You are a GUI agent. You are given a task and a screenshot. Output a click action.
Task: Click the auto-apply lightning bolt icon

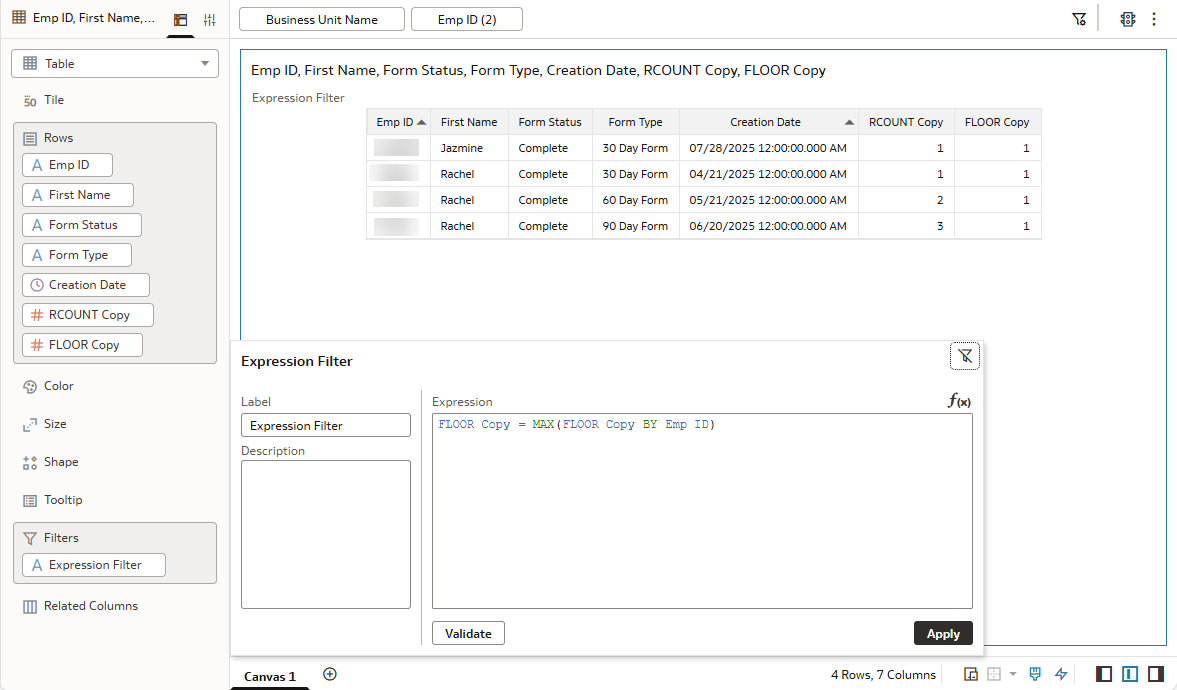click(x=1061, y=673)
